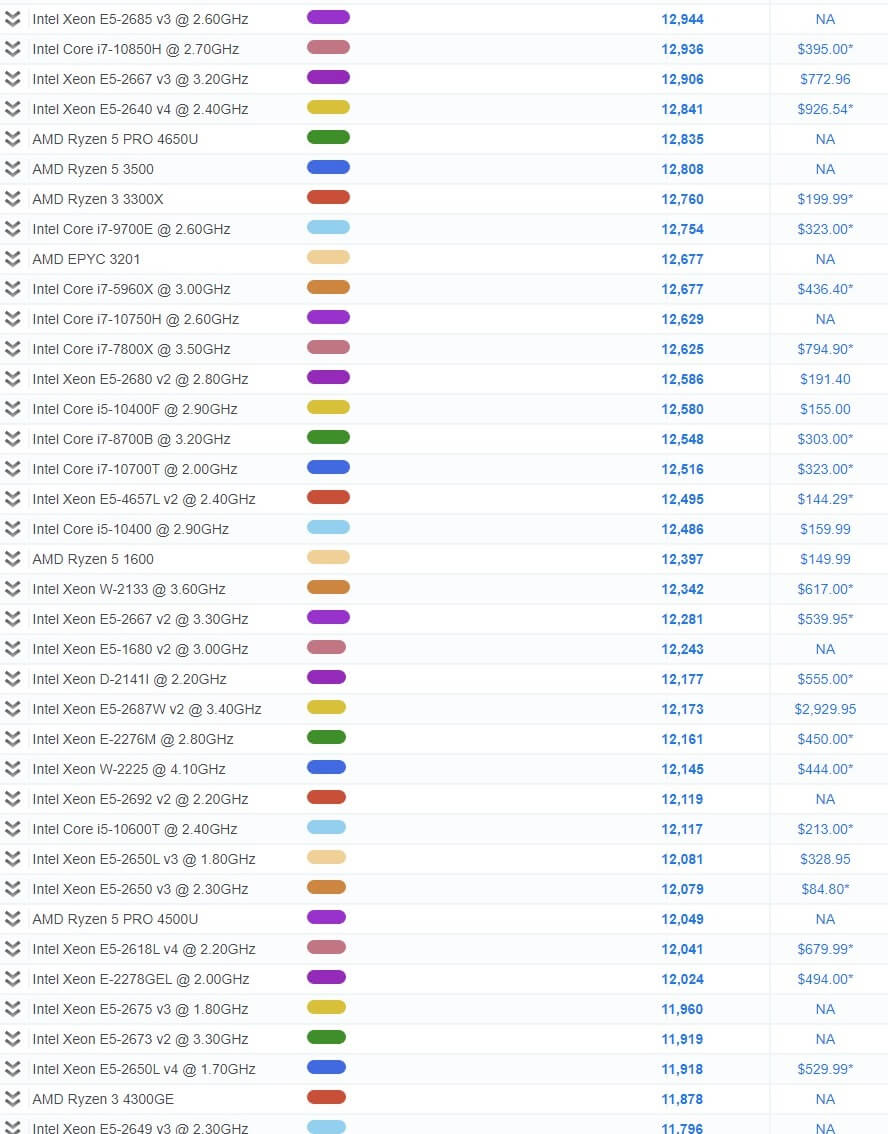The image size is (888, 1134).
Task: Expand the Intel Core i5-10400F row chevron
Action: 12,409
